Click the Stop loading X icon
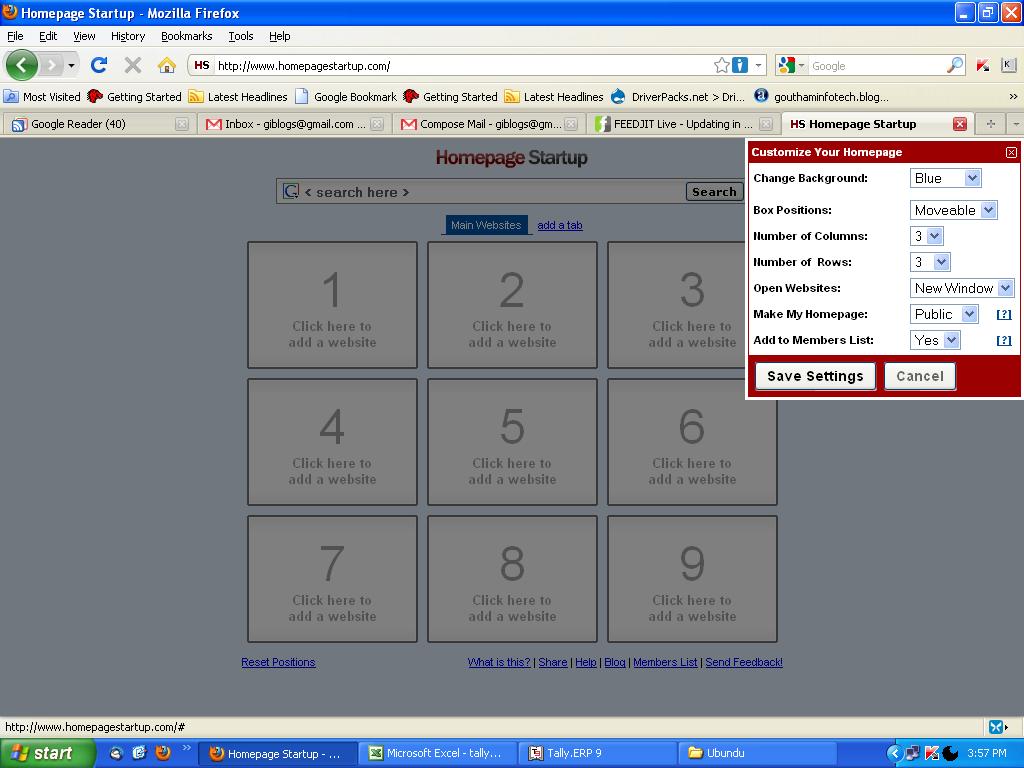This screenshot has width=1024, height=768. coord(133,65)
